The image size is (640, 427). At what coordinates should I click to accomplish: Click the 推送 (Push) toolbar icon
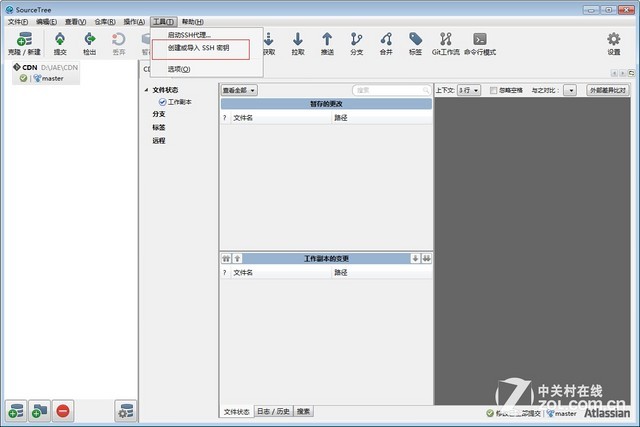tap(327, 42)
